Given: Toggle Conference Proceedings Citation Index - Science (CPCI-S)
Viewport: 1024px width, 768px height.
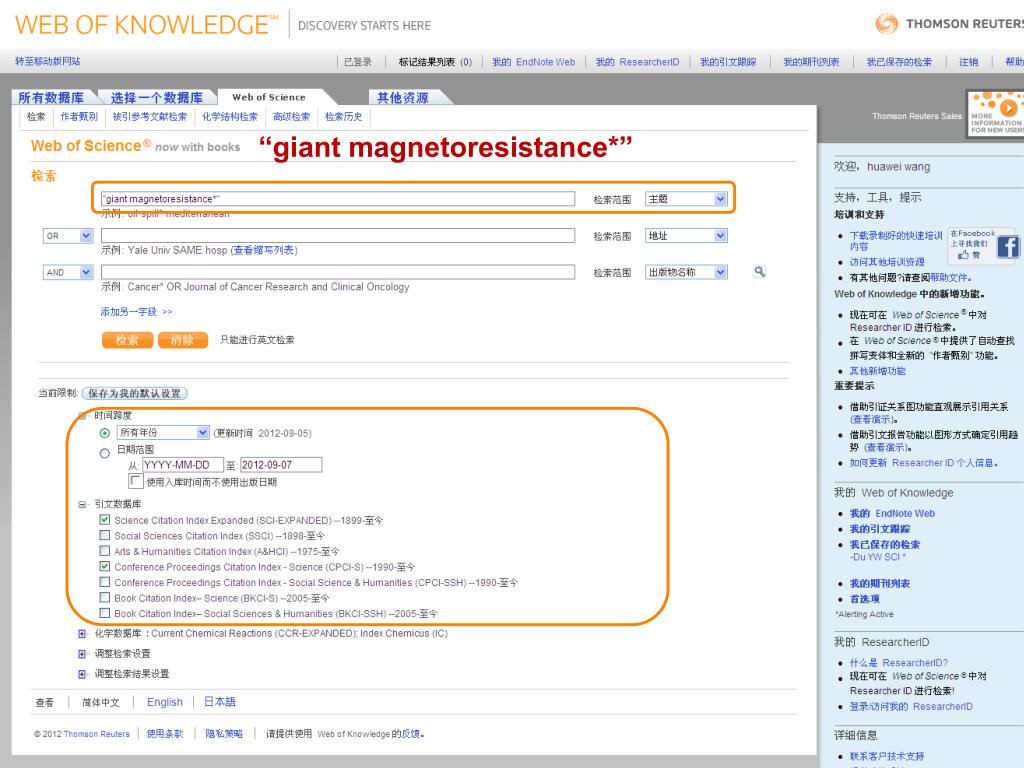Looking at the screenshot, I should point(104,567).
